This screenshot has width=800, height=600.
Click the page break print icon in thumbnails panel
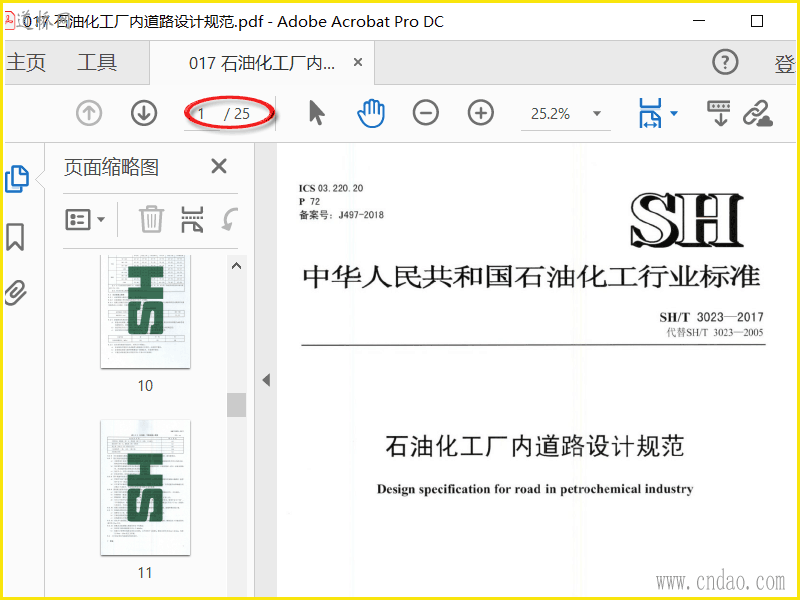coord(192,219)
